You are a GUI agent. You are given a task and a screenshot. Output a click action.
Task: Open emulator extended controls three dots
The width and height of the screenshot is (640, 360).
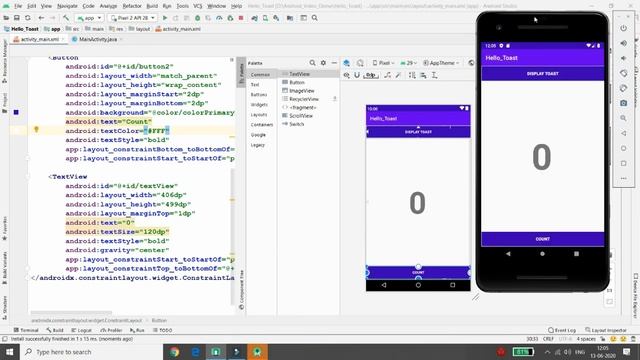tap(623, 178)
